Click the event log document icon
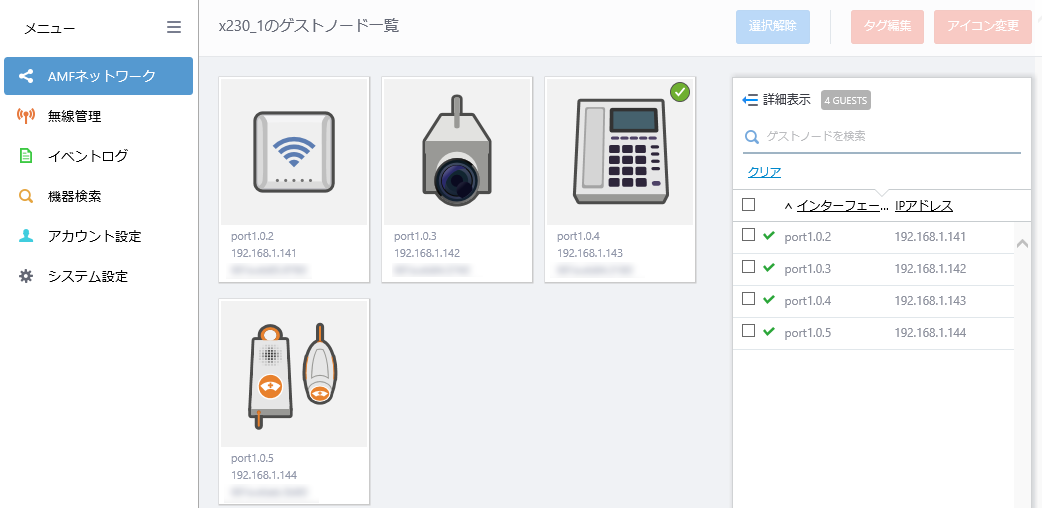The image size is (1042, 508). 26,156
